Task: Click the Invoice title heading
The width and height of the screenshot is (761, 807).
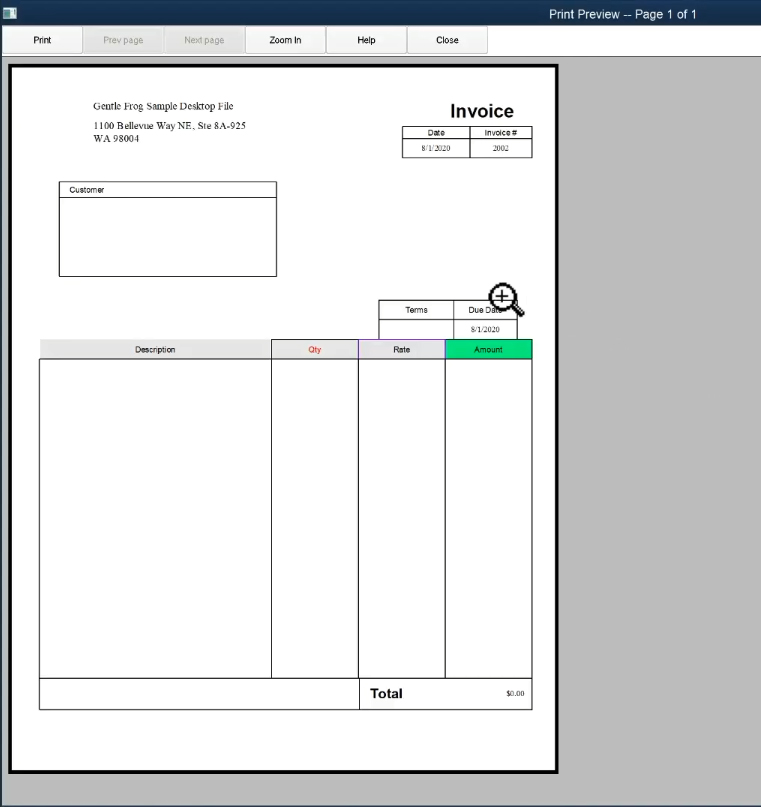Action: (x=482, y=111)
